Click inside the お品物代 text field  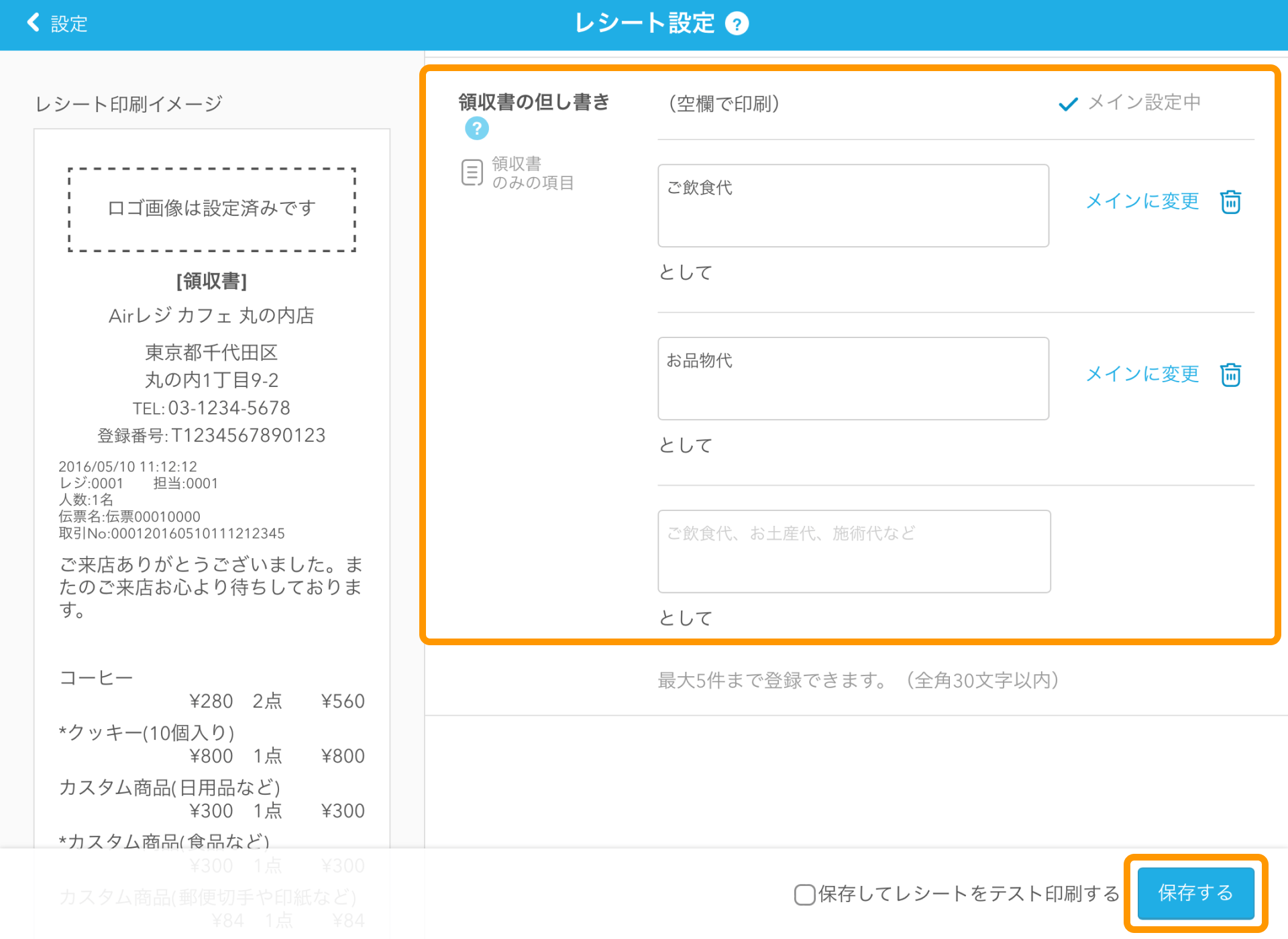click(x=853, y=378)
